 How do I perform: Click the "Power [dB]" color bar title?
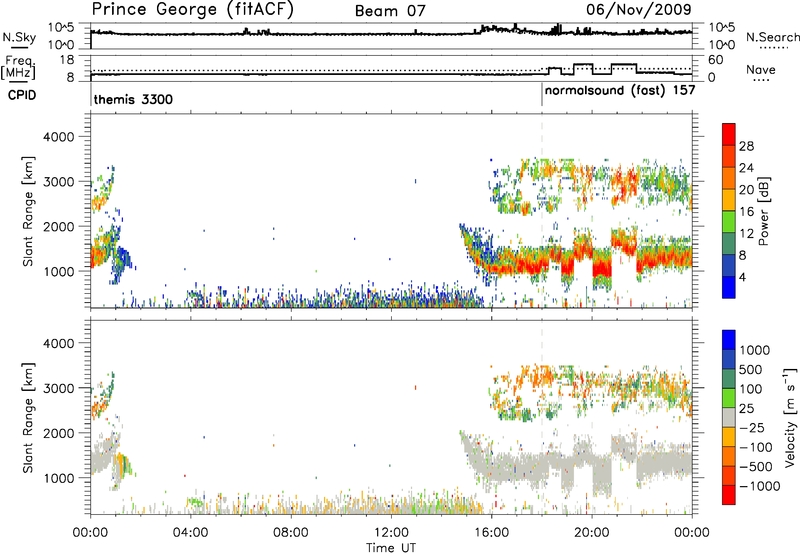pos(764,211)
